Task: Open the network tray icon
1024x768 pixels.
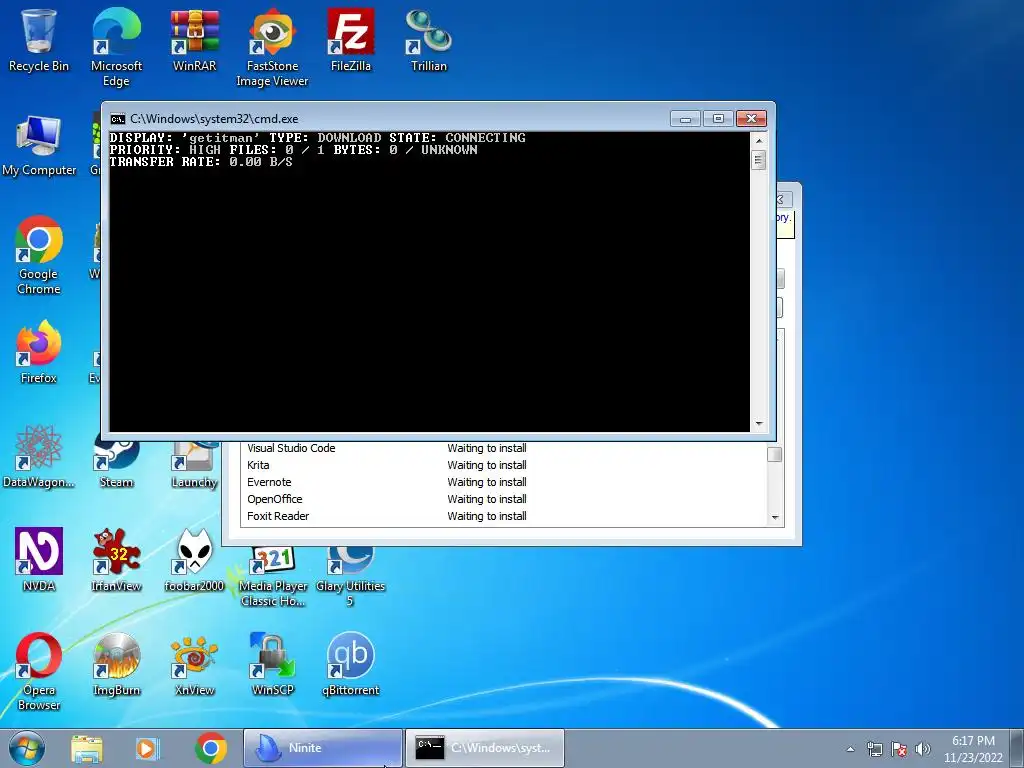Action: [874, 749]
